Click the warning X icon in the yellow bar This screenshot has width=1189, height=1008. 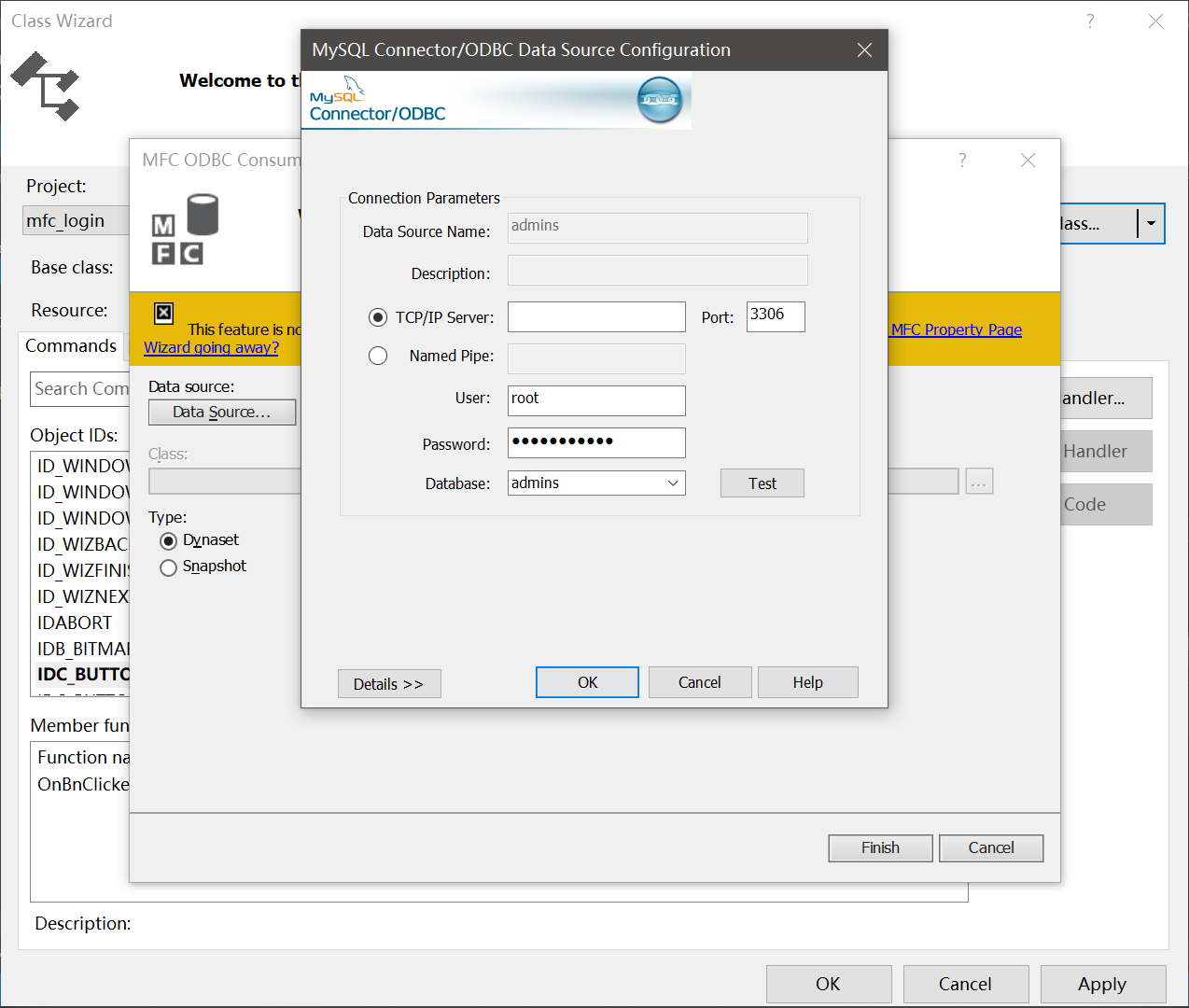(x=163, y=313)
